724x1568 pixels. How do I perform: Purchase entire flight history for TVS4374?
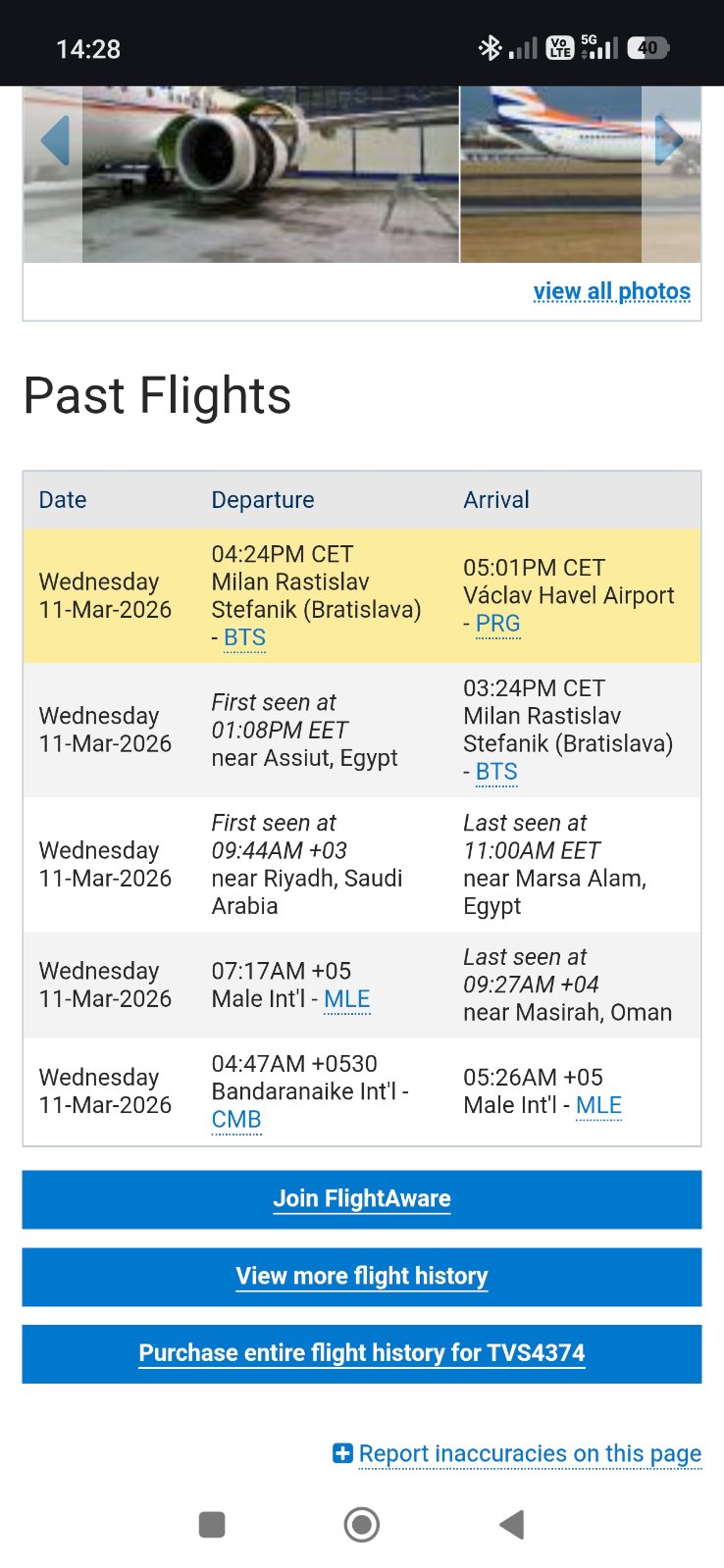pos(362,1353)
